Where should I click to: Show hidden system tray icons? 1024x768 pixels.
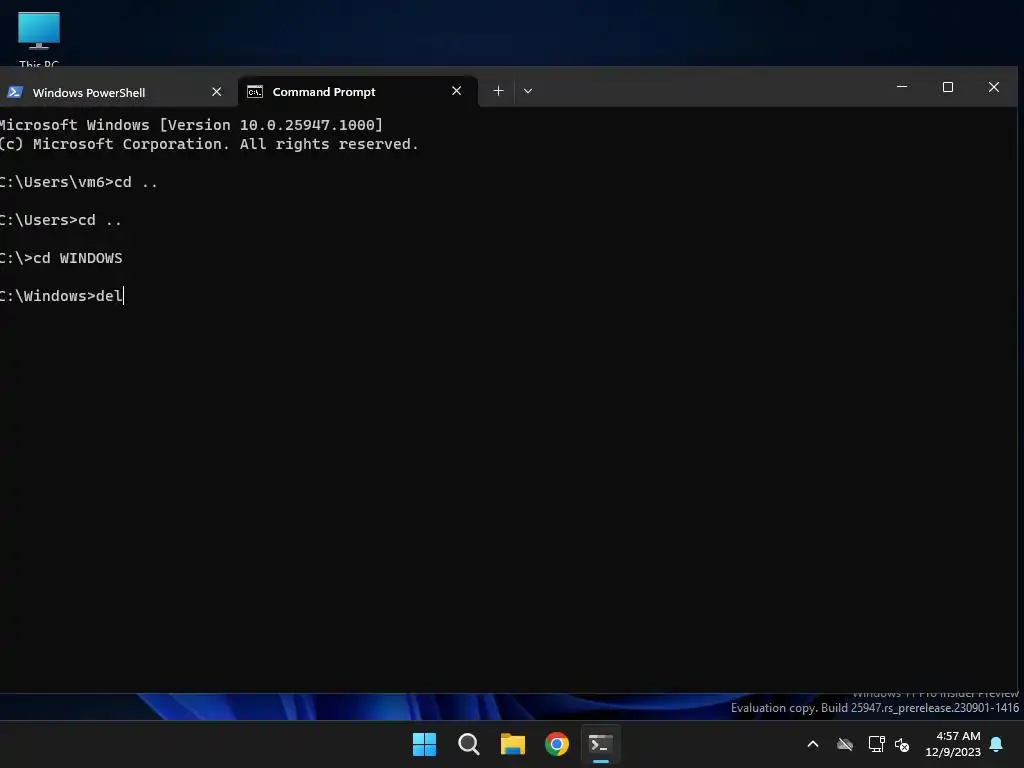[x=813, y=744]
